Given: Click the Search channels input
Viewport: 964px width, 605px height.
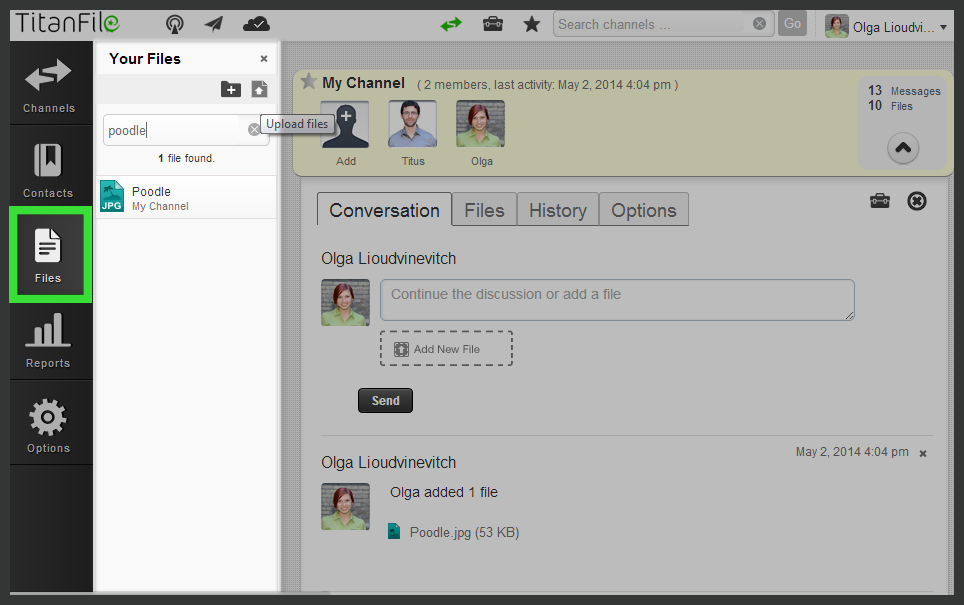Looking at the screenshot, I should tap(652, 24).
